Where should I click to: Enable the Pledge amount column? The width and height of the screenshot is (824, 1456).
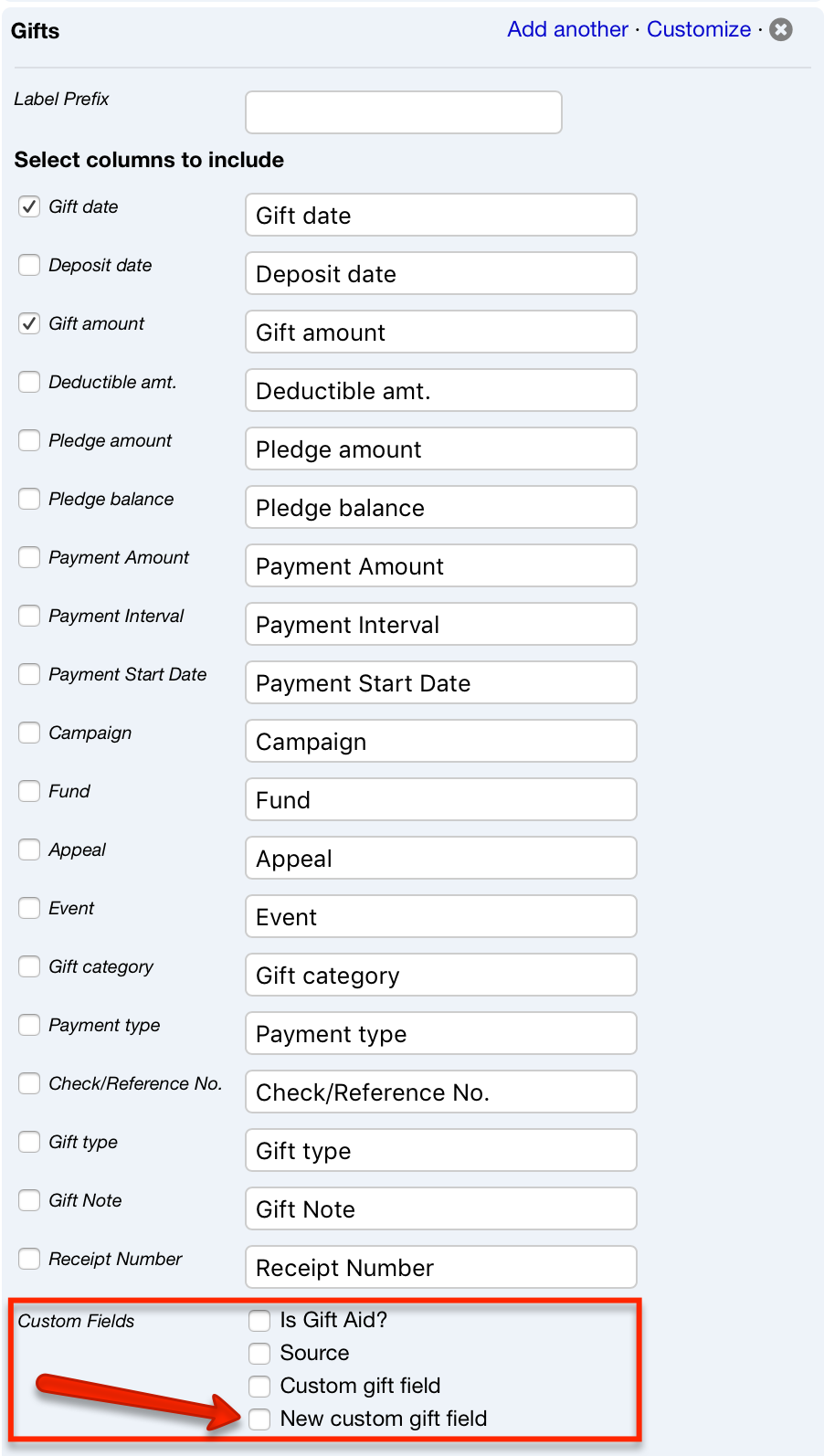click(x=28, y=440)
